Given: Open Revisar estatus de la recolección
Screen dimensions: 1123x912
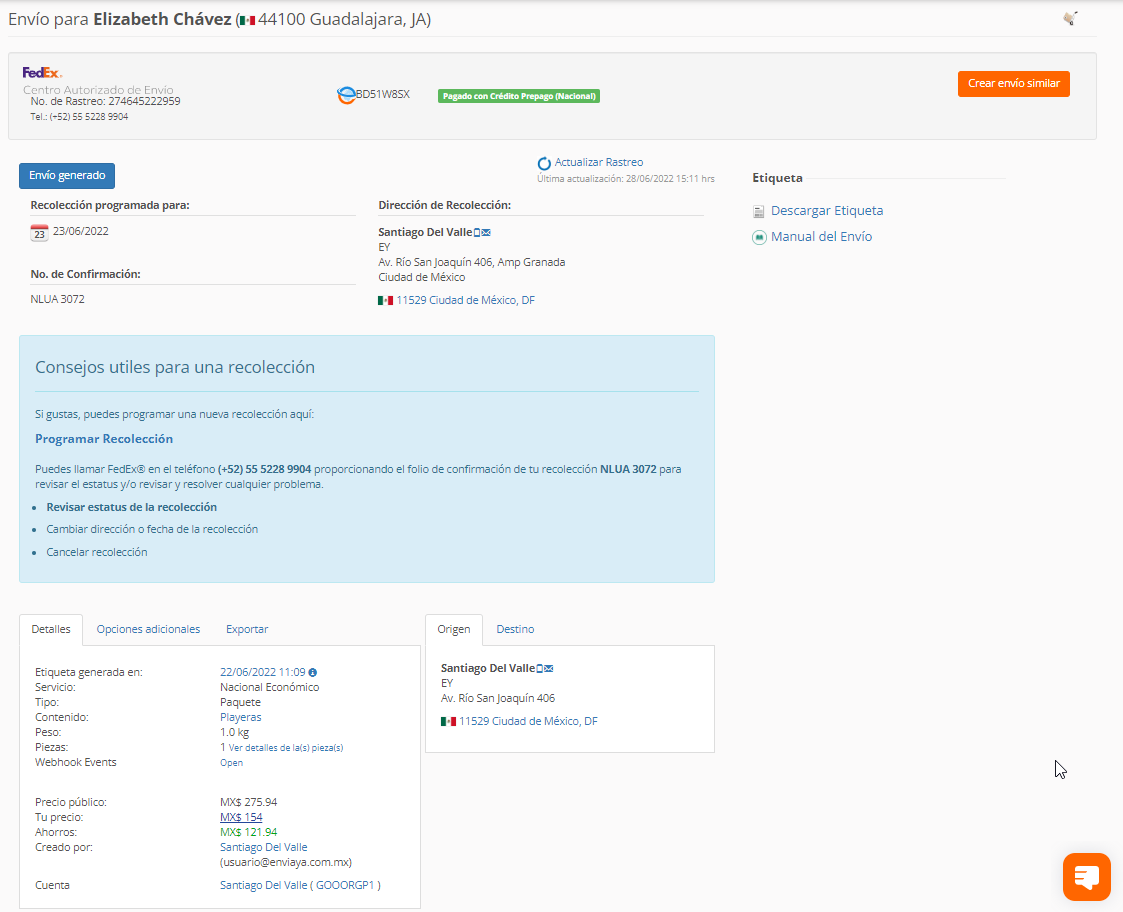Looking at the screenshot, I should (x=132, y=507).
